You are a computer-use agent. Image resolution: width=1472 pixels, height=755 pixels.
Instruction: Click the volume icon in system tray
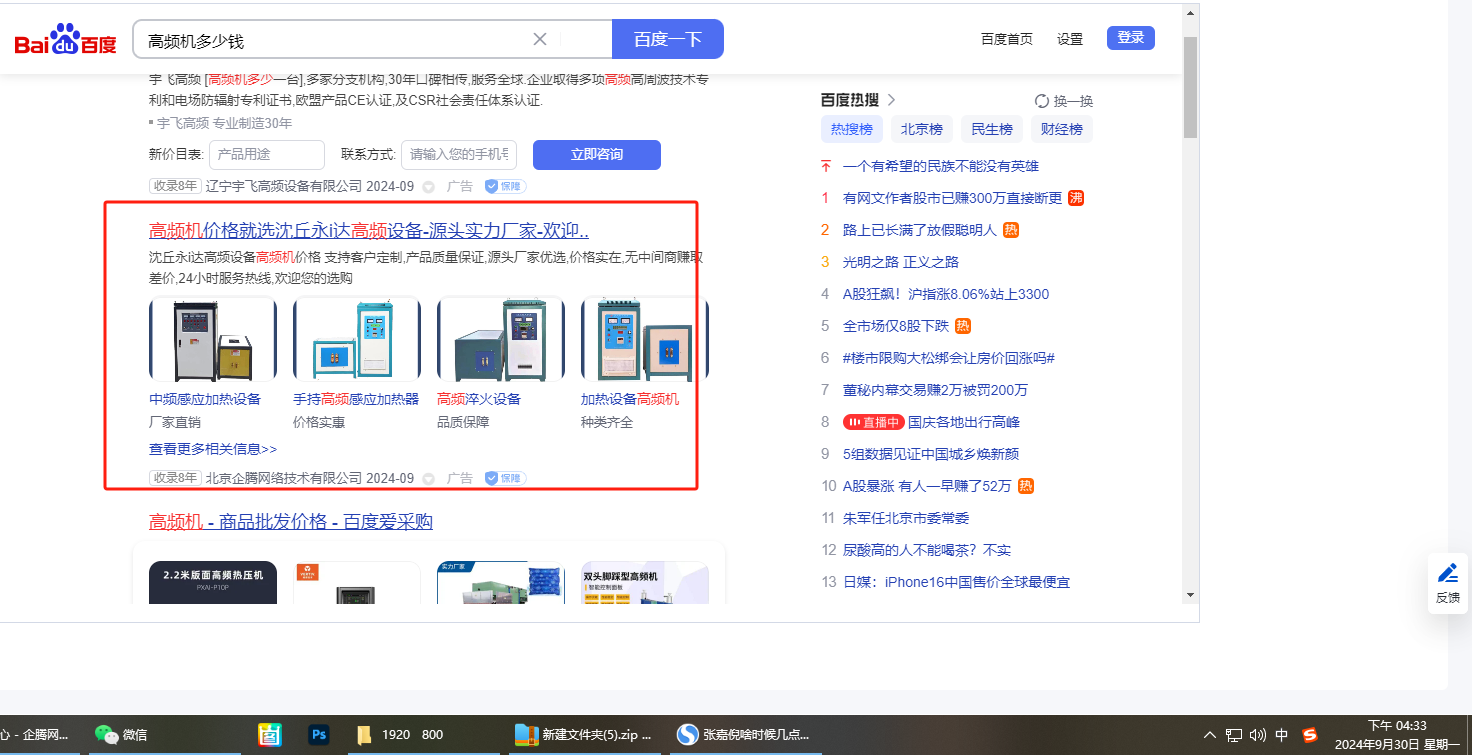coord(1258,735)
